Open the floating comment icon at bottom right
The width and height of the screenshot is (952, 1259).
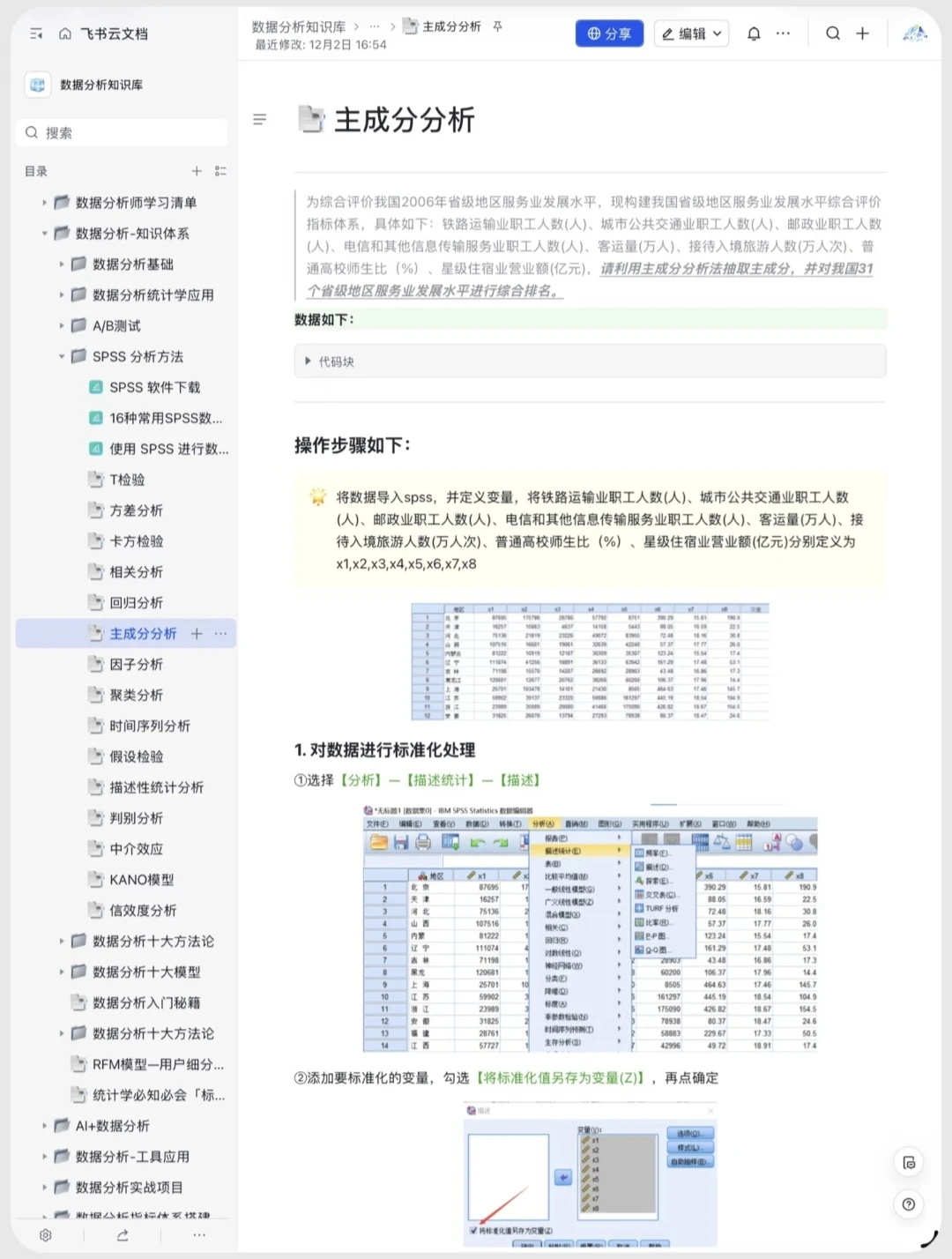tap(909, 1162)
